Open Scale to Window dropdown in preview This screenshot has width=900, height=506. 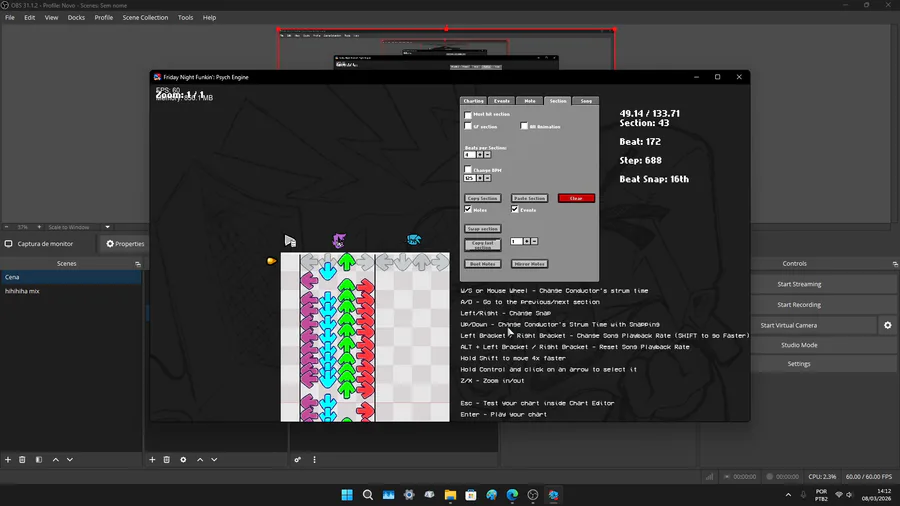click(107, 227)
